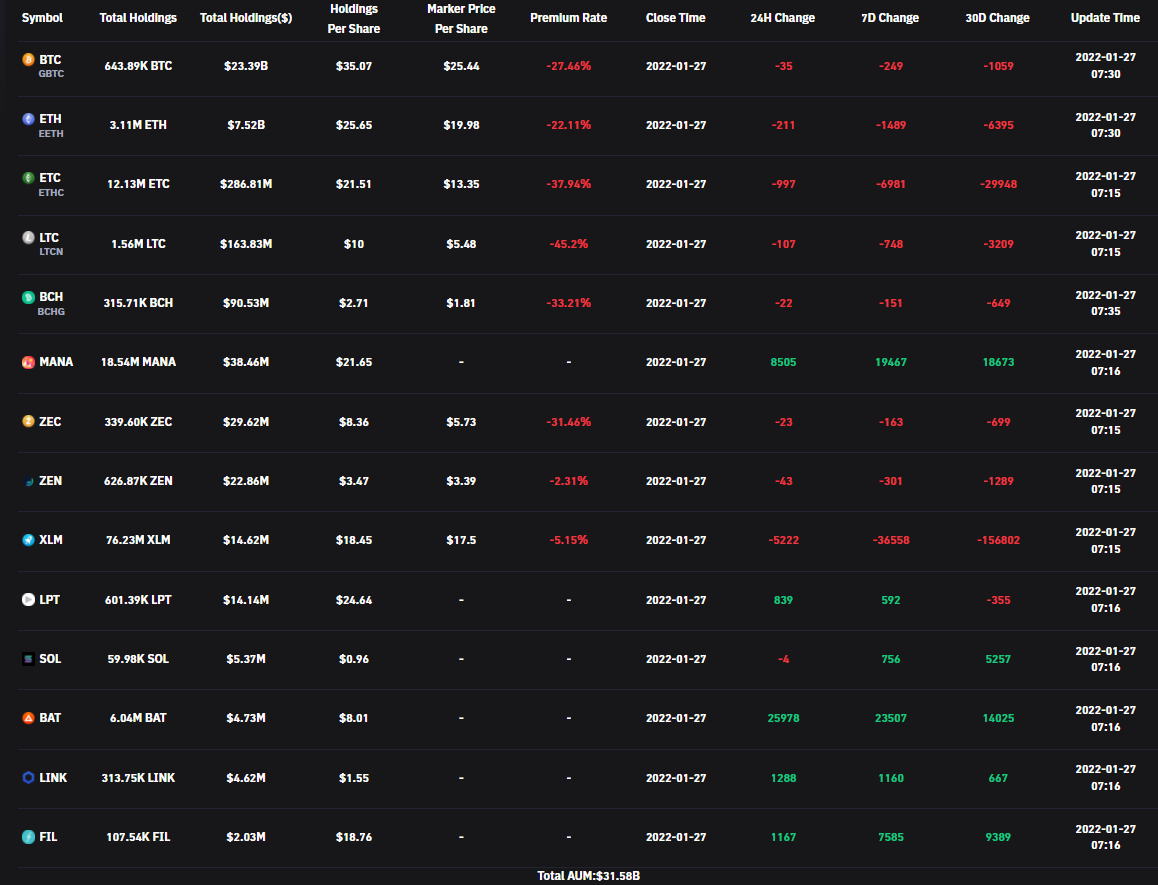The width and height of the screenshot is (1158, 885).
Task: Click the $24.64 holdings per share value
Action: [354, 600]
